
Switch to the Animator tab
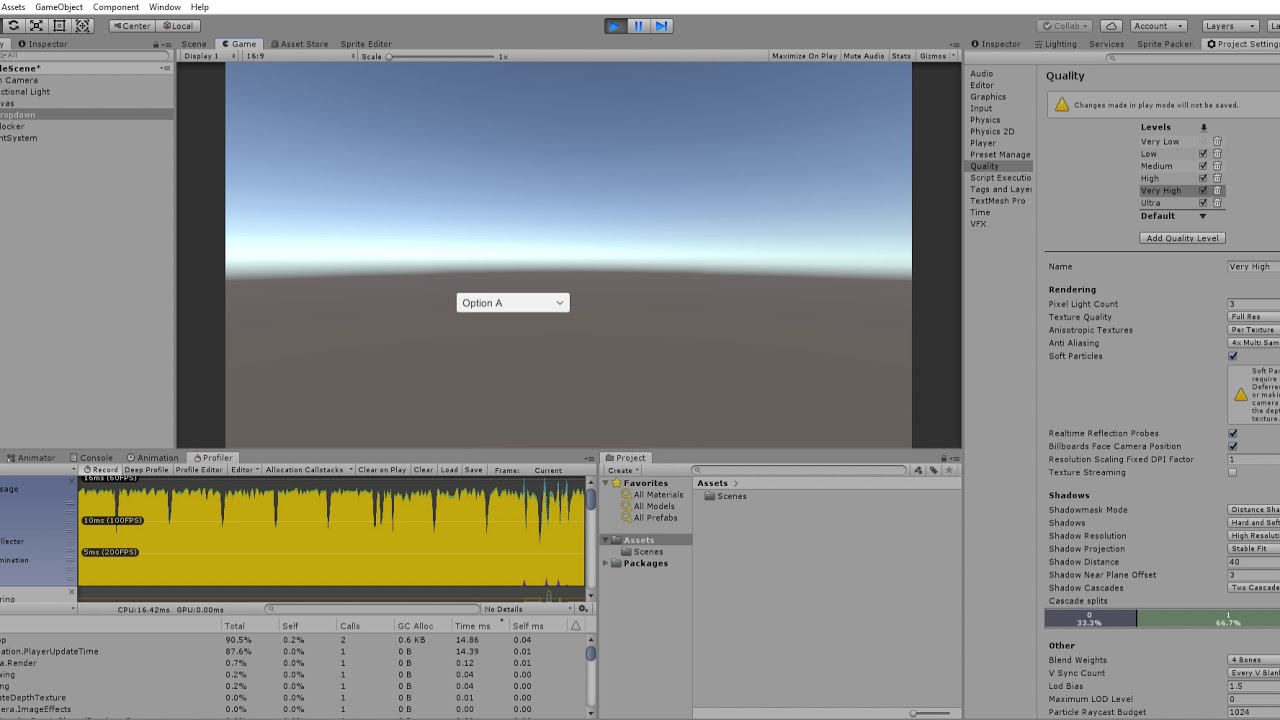click(x=30, y=458)
